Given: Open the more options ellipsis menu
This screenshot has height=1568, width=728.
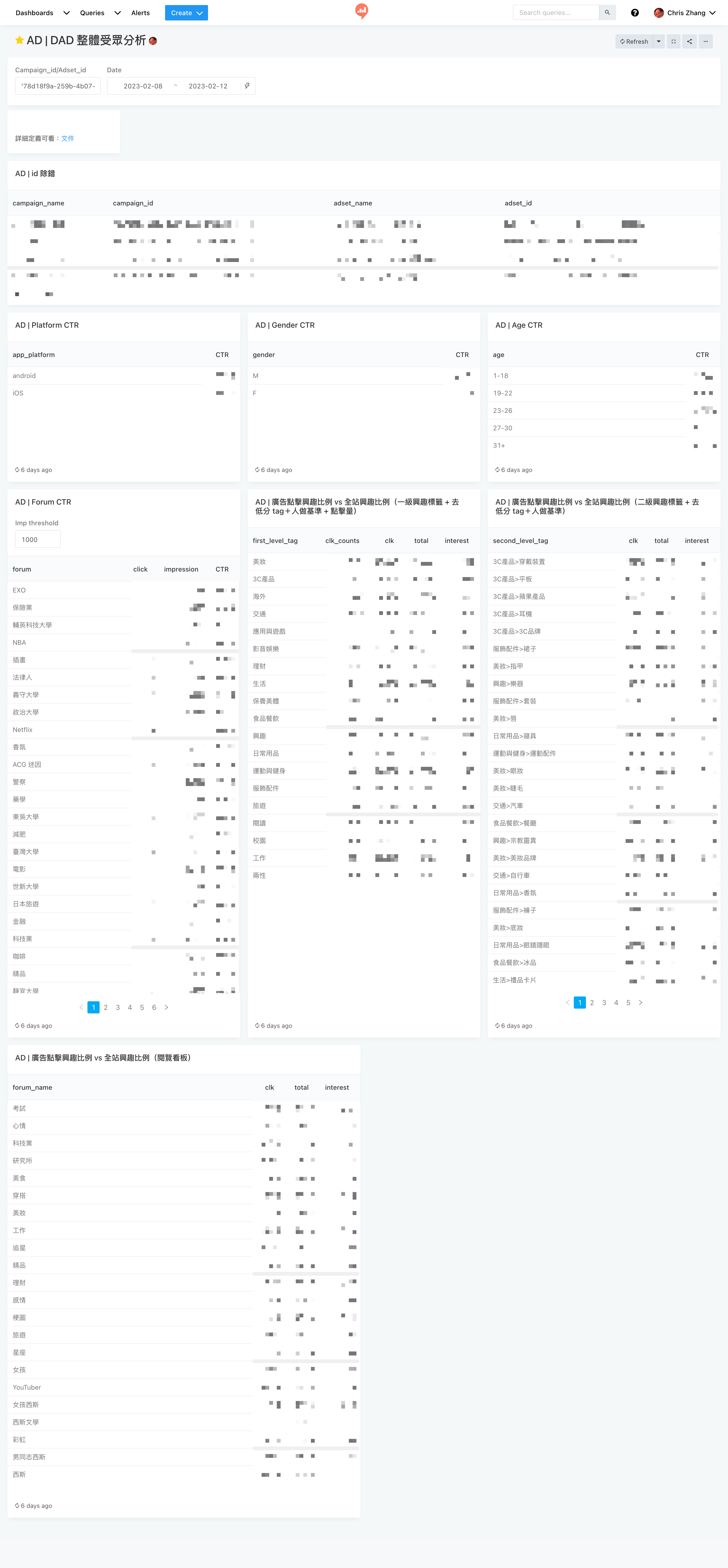Looking at the screenshot, I should pos(706,41).
